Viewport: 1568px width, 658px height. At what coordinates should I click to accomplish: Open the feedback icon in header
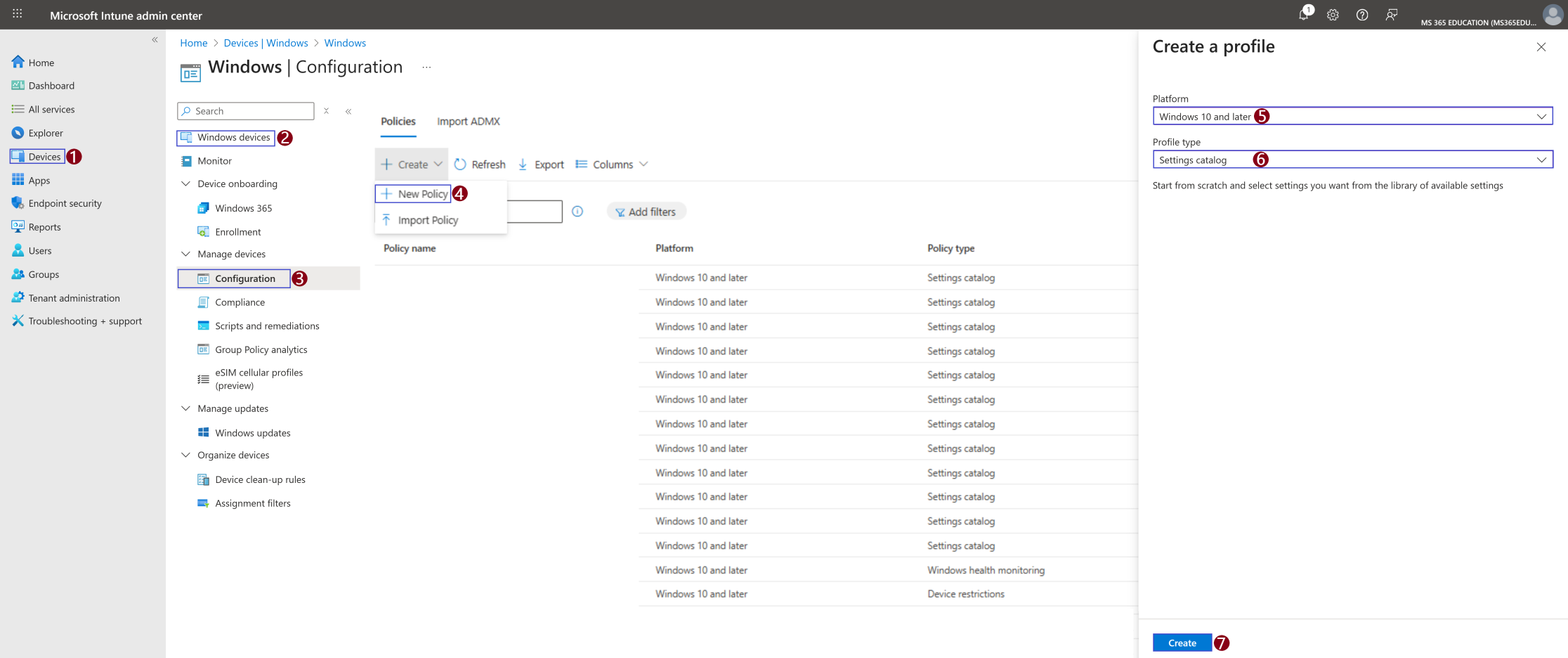coord(1391,15)
